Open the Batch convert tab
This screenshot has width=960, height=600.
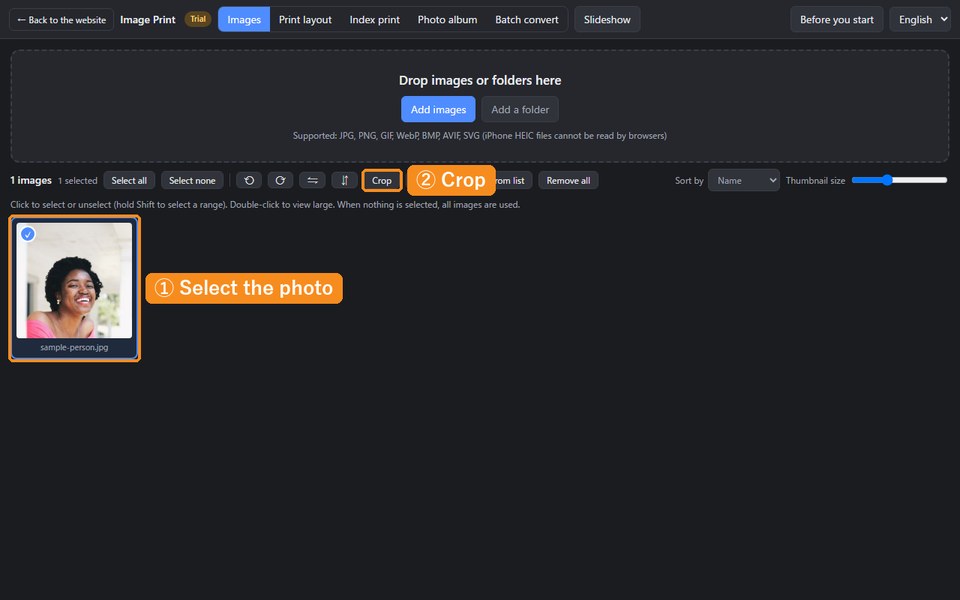point(527,20)
